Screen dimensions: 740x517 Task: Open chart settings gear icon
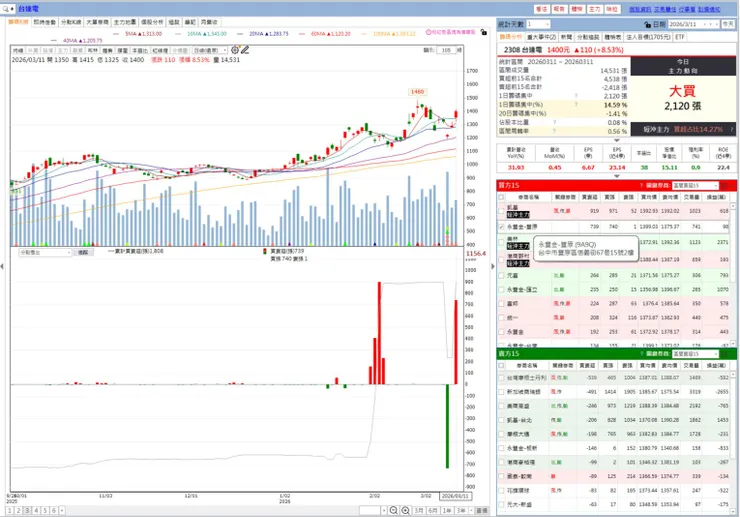tap(235, 50)
